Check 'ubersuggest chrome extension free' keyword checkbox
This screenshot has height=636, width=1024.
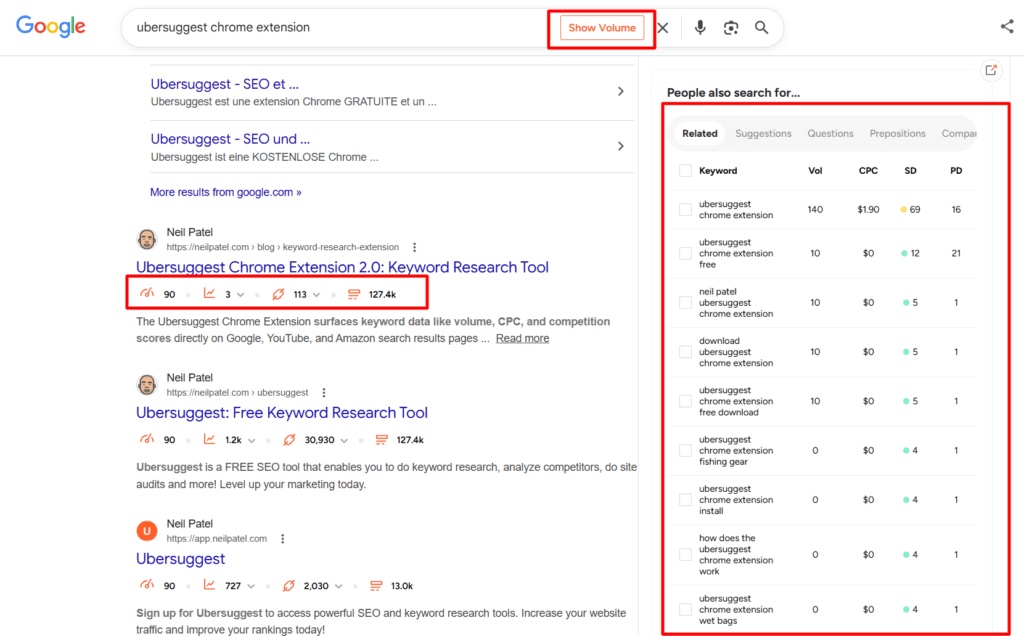click(x=685, y=253)
